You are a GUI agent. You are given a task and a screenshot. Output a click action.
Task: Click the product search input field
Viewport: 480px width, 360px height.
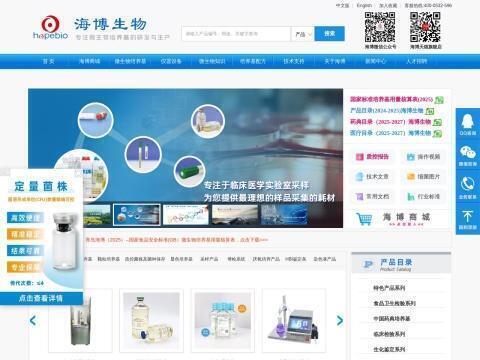236,34
